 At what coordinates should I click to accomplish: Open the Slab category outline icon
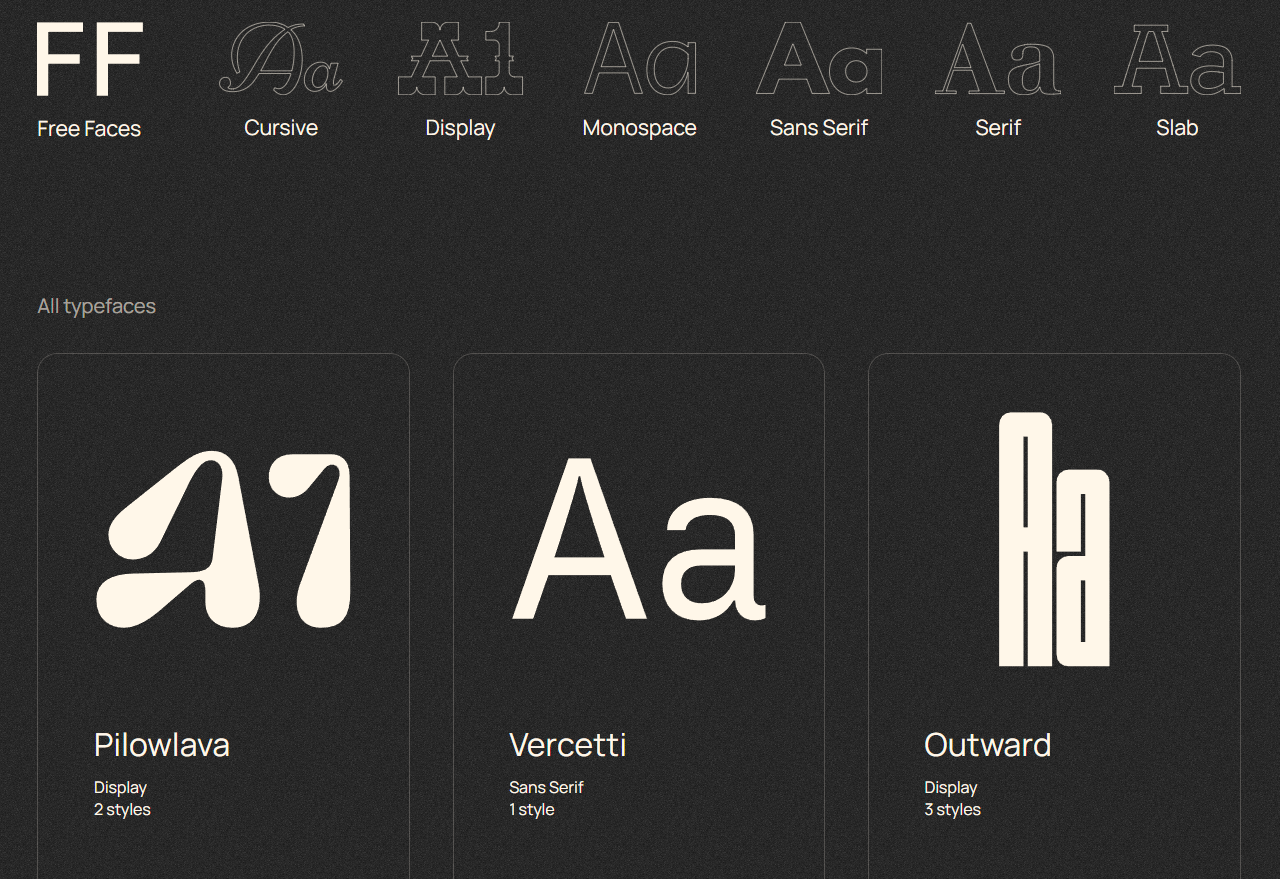(x=1177, y=60)
